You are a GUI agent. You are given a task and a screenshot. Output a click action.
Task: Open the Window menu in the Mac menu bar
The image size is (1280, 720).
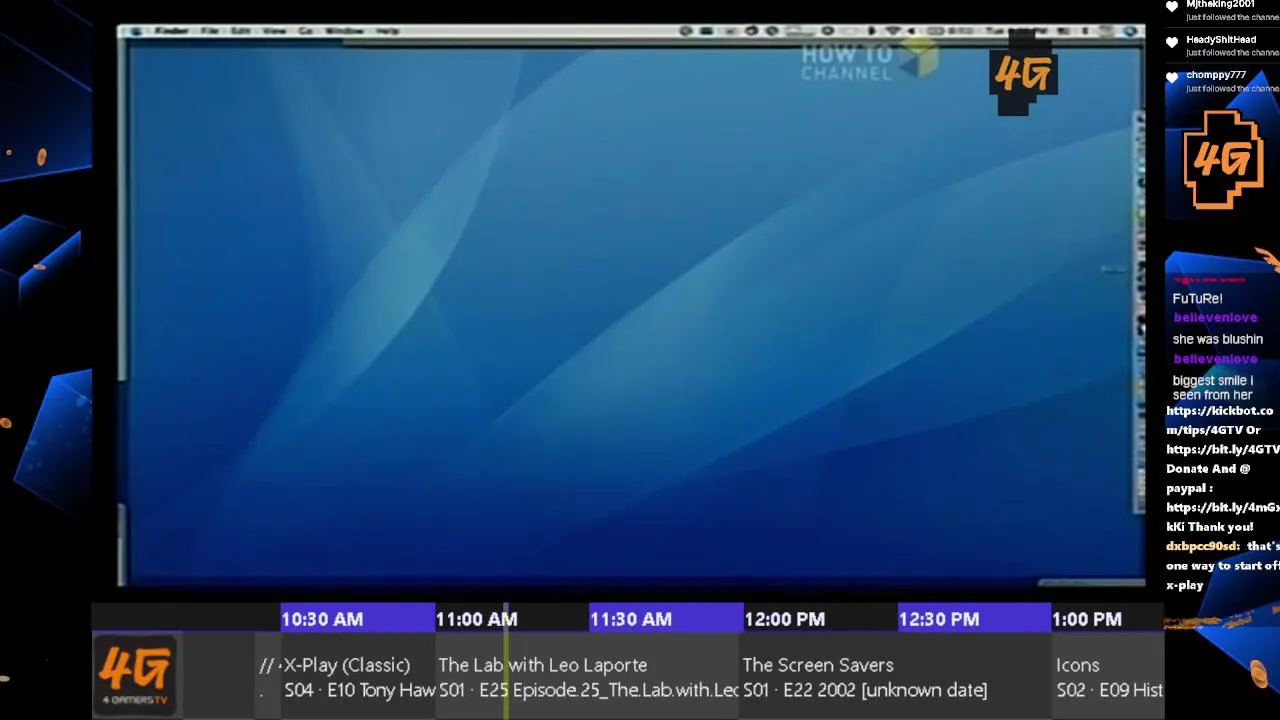click(x=345, y=31)
